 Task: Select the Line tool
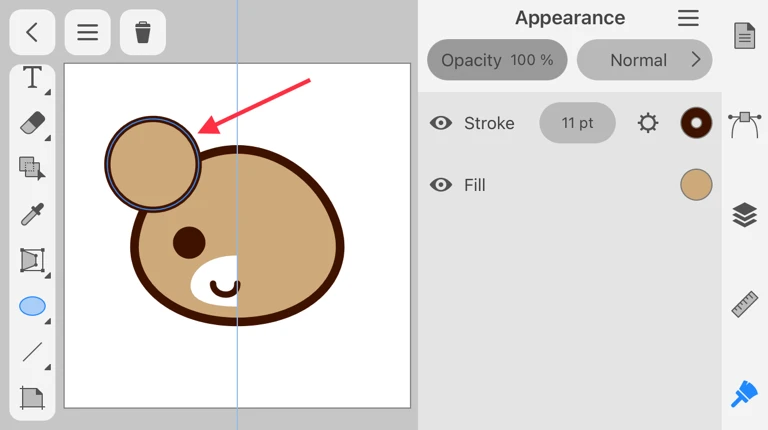click(x=32, y=352)
